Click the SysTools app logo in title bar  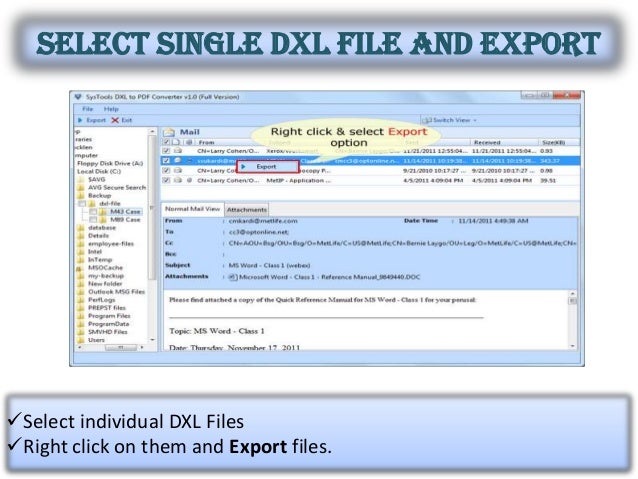click(x=78, y=97)
